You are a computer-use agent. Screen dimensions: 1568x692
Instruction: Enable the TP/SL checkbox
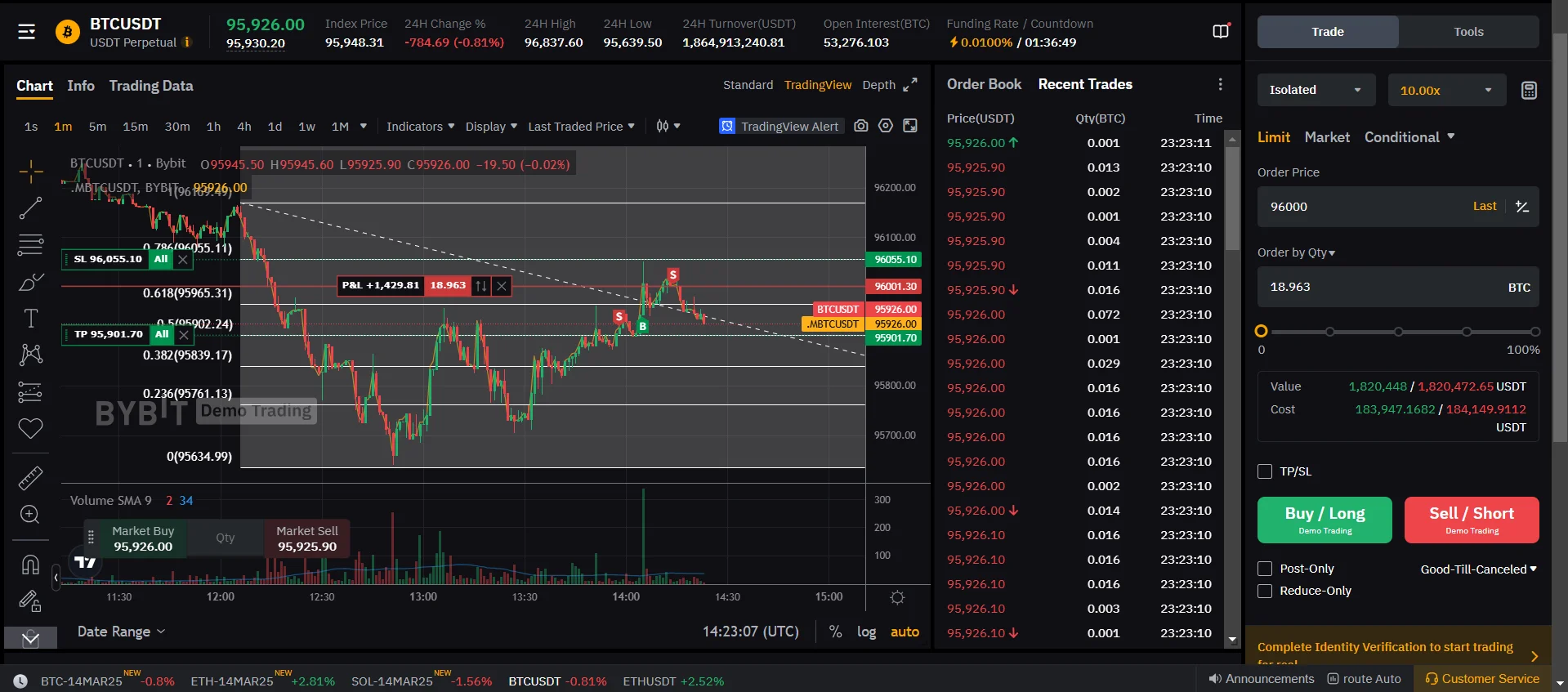(1265, 471)
